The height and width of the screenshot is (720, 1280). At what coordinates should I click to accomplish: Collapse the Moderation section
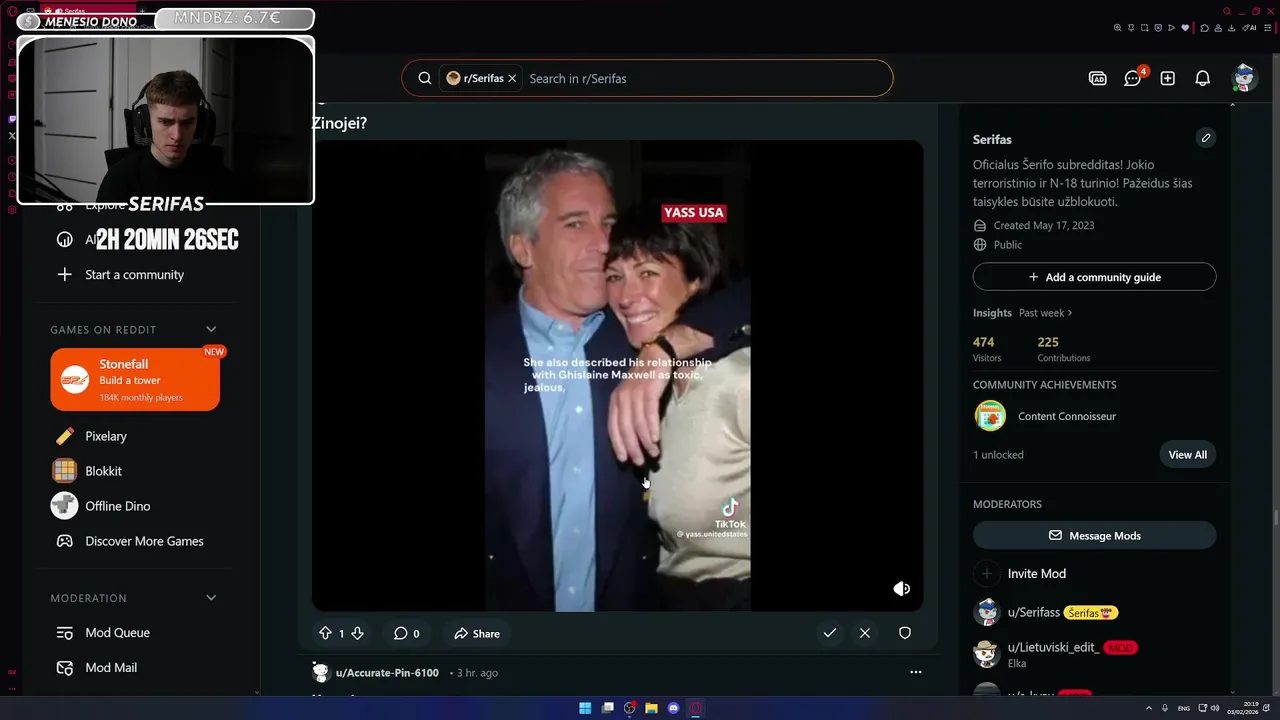pos(211,598)
